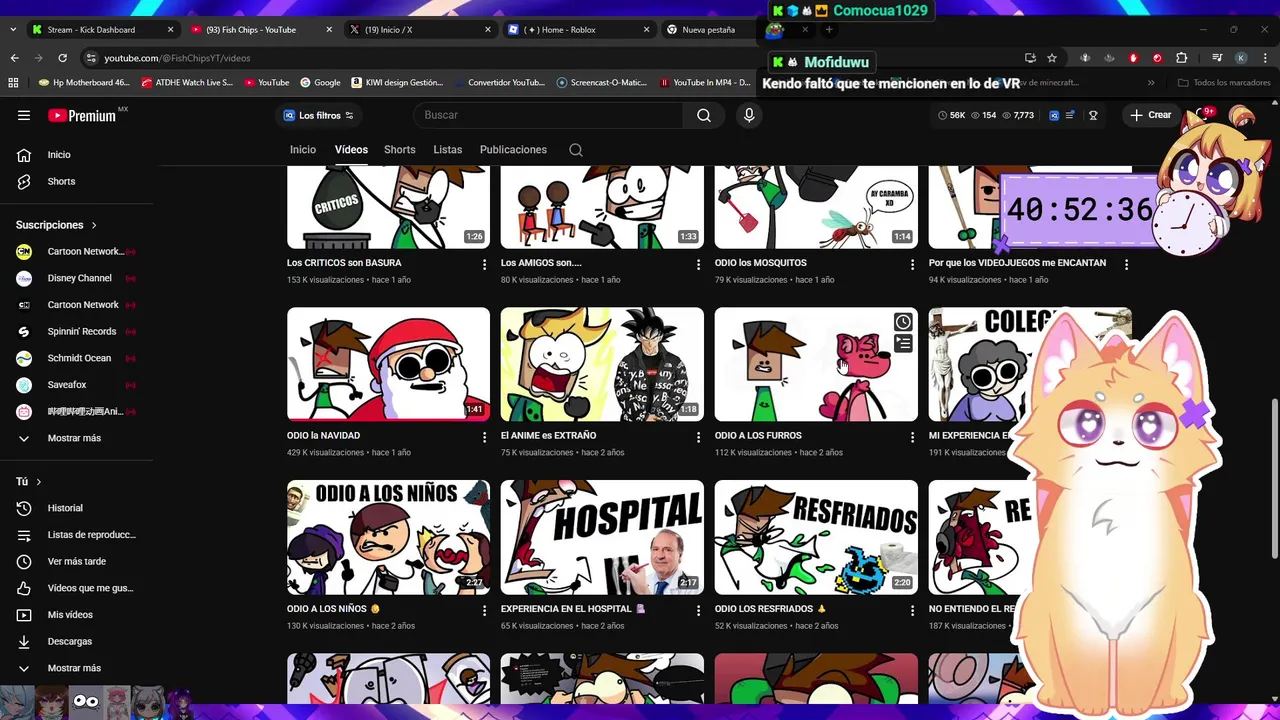Image resolution: width=1280 pixels, height=720 pixels.
Task: Click the page vertical scrollbar thumb
Action: [1274, 479]
